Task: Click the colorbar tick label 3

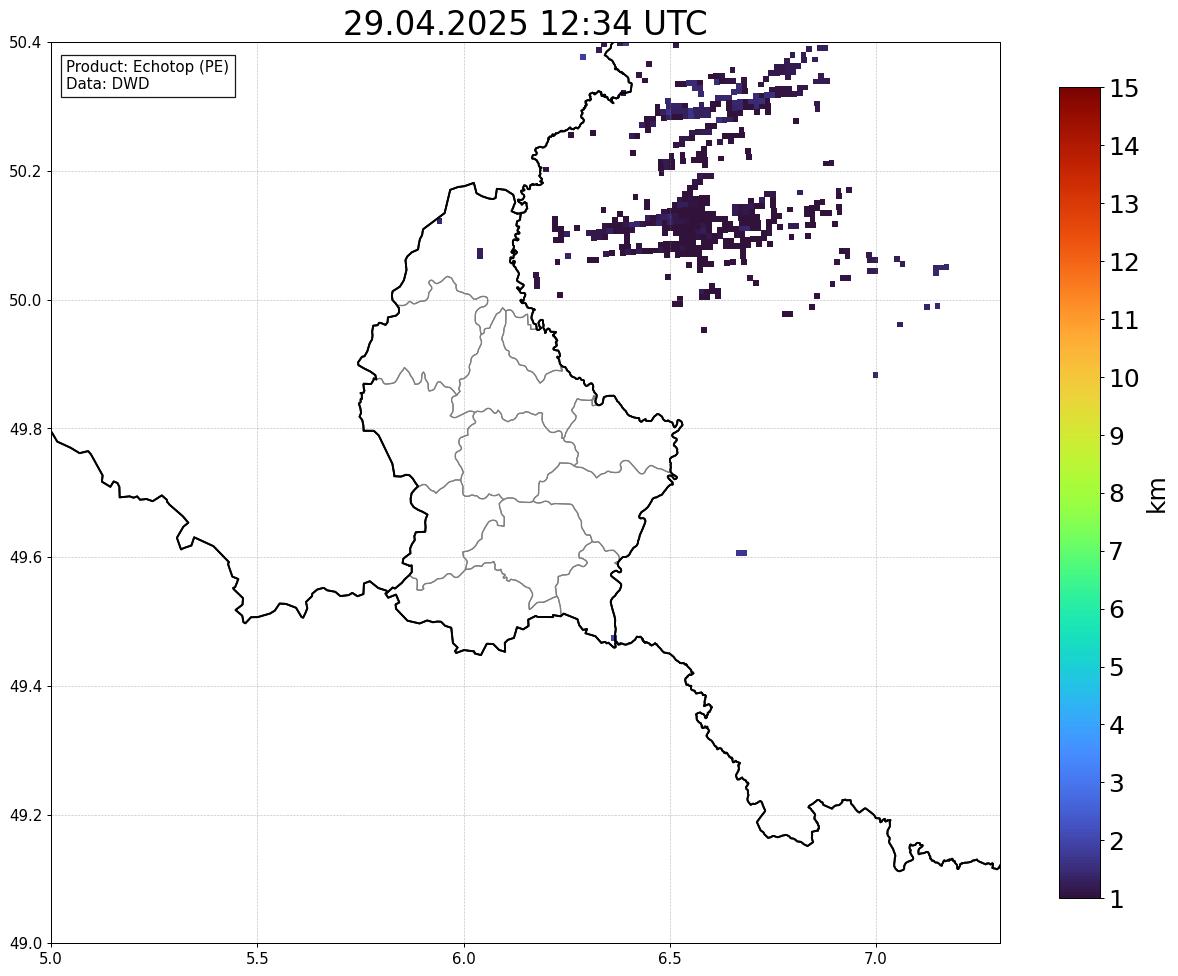Action: (1117, 783)
